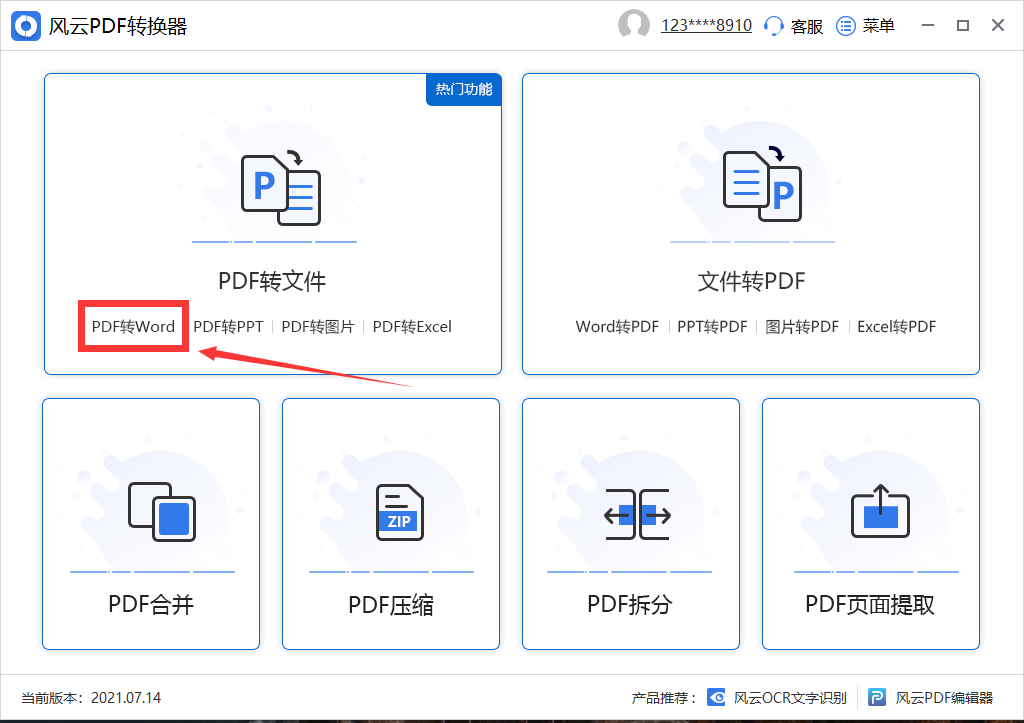This screenshot has width=1024, height=723.
Task: Click the 产品推荐 label
Action: click(x=664, y=698)
